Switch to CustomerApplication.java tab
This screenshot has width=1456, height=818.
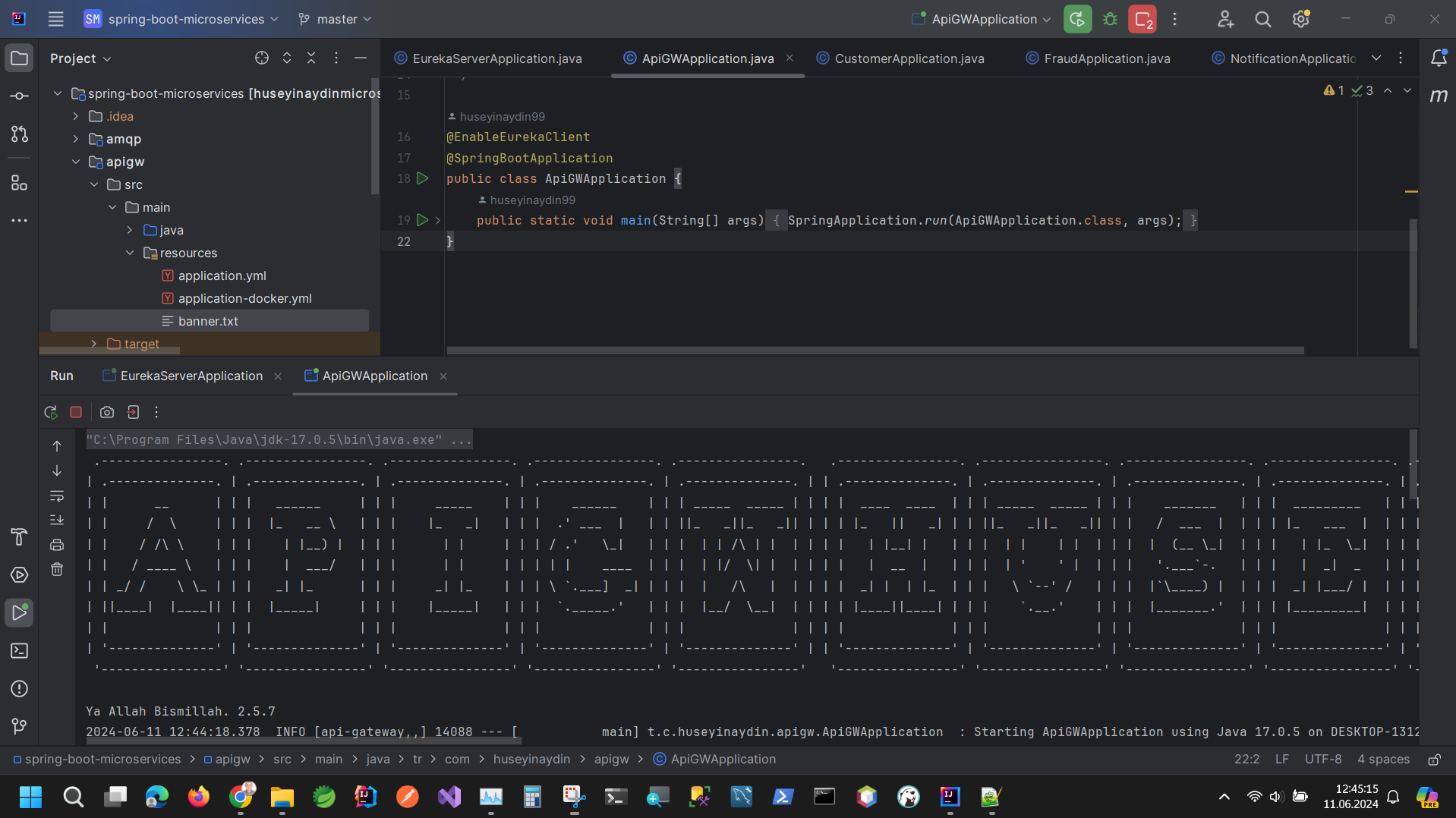[x=901, y=58]
